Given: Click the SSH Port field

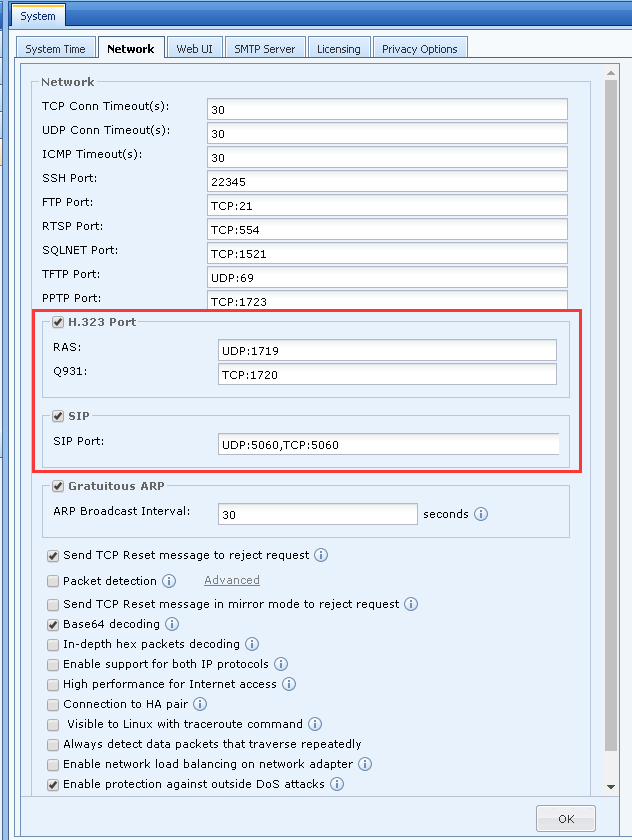Looking at the screenshot, I should (x=387, y=182).
